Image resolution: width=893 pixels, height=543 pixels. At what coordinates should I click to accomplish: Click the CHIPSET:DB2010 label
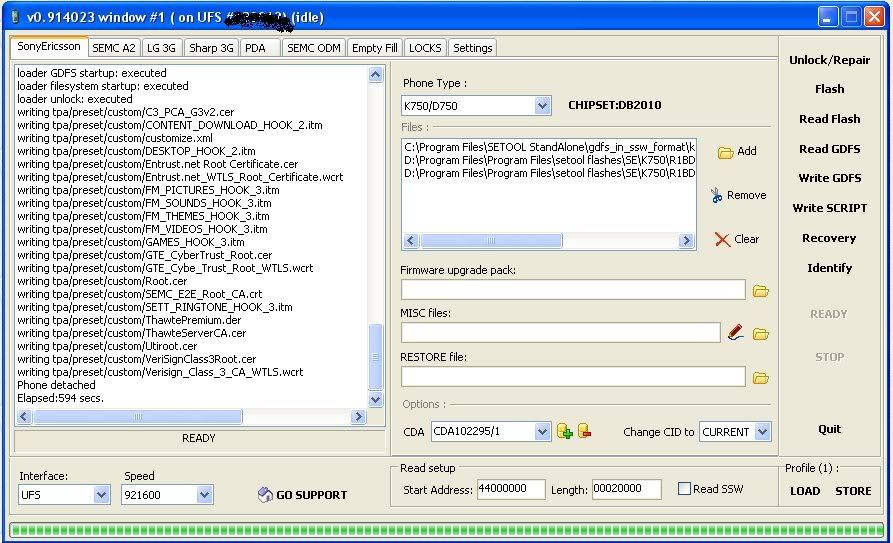coord(615,105)
